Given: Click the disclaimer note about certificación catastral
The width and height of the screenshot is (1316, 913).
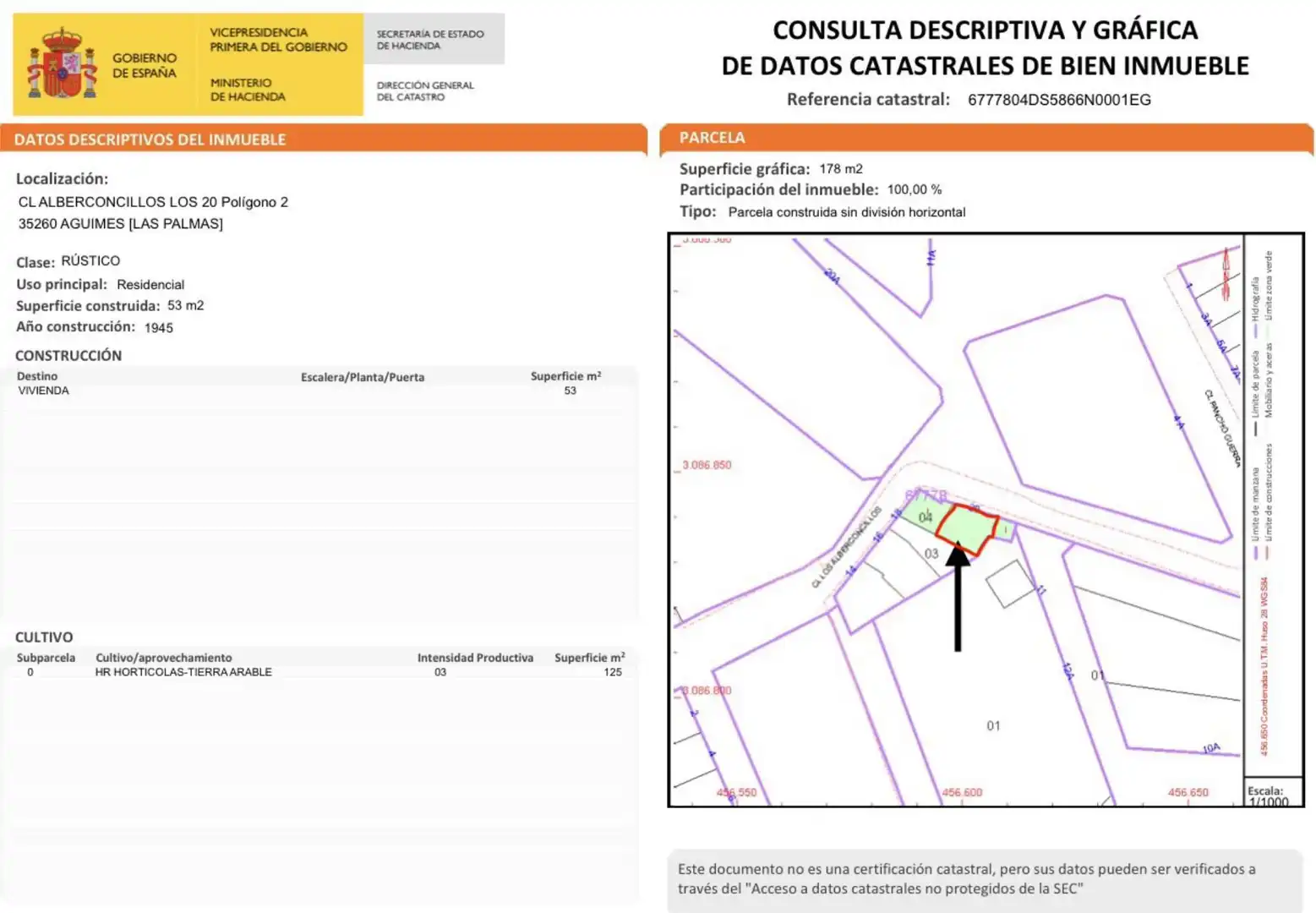Looking at the screenshot, I should click(985, 879).
